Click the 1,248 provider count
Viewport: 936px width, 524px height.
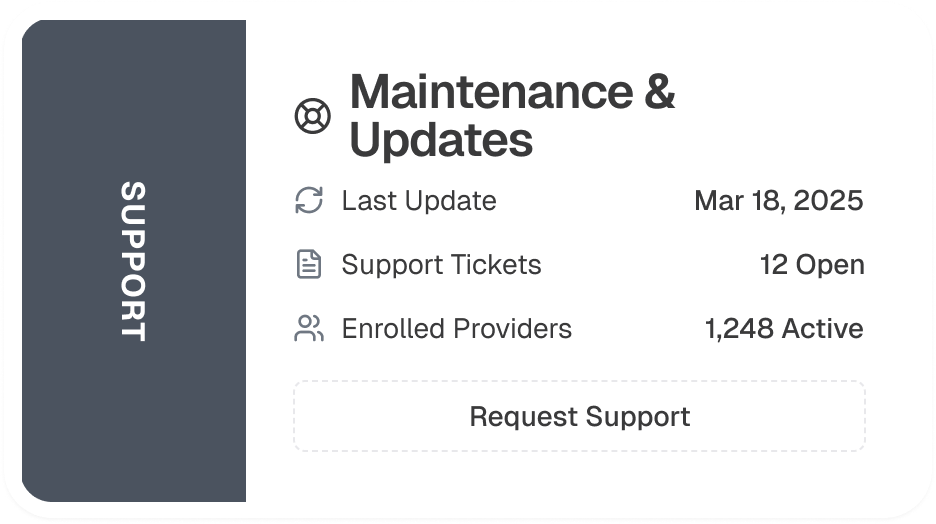pos(741,329)
